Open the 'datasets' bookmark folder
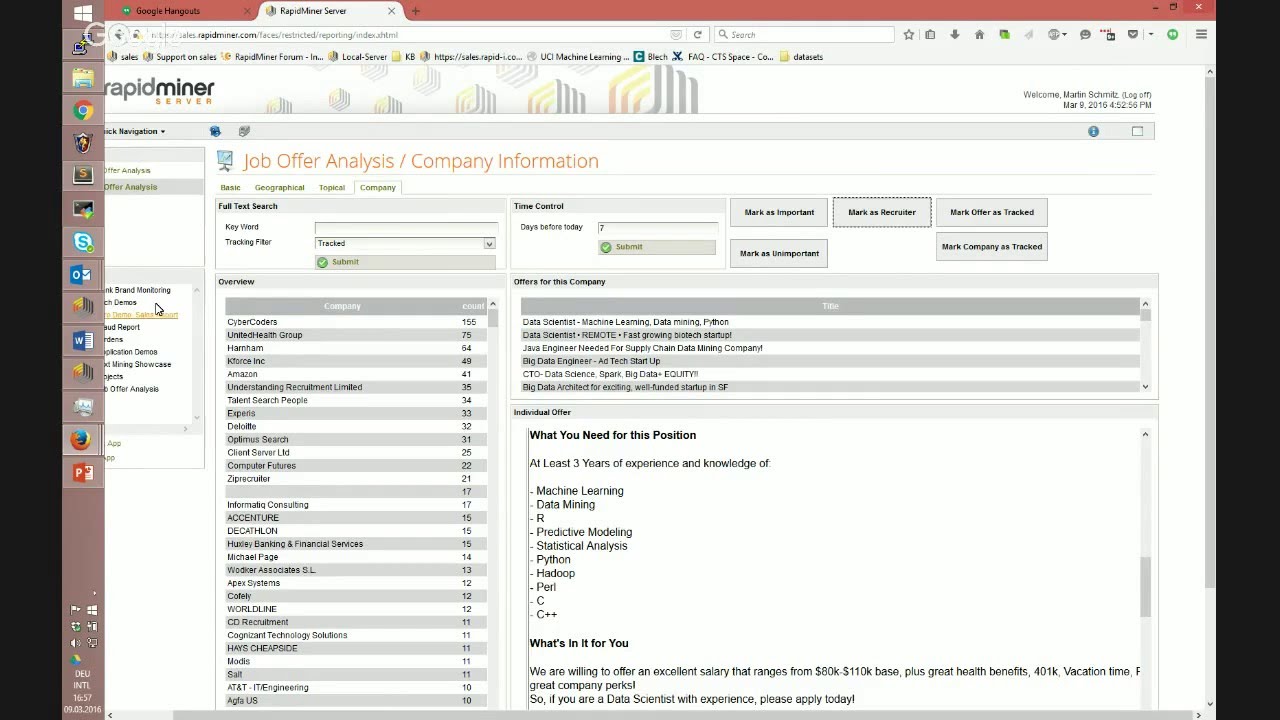This screenshot has width=1280, height=720. click(x=800, y=57)
